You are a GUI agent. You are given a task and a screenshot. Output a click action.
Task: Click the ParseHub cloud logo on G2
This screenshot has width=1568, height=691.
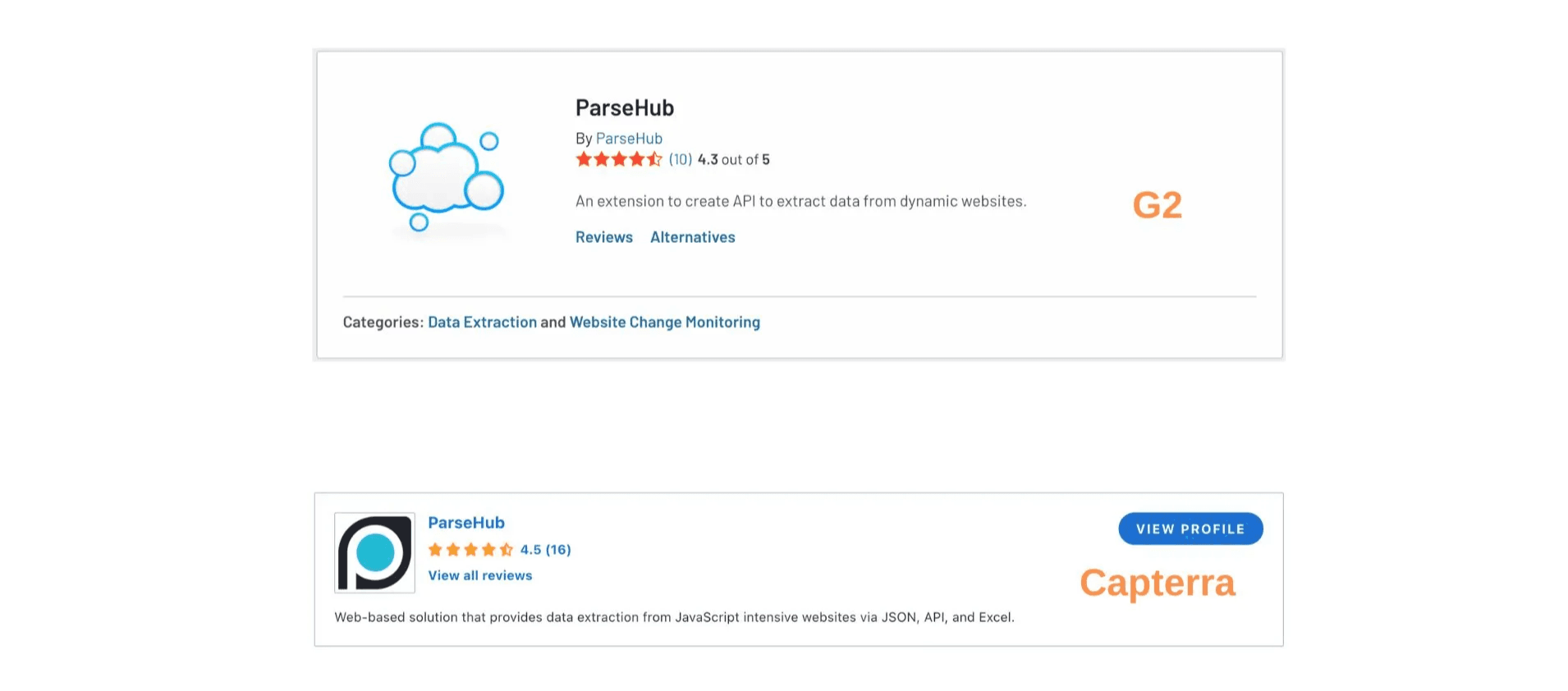pos(446,176)
